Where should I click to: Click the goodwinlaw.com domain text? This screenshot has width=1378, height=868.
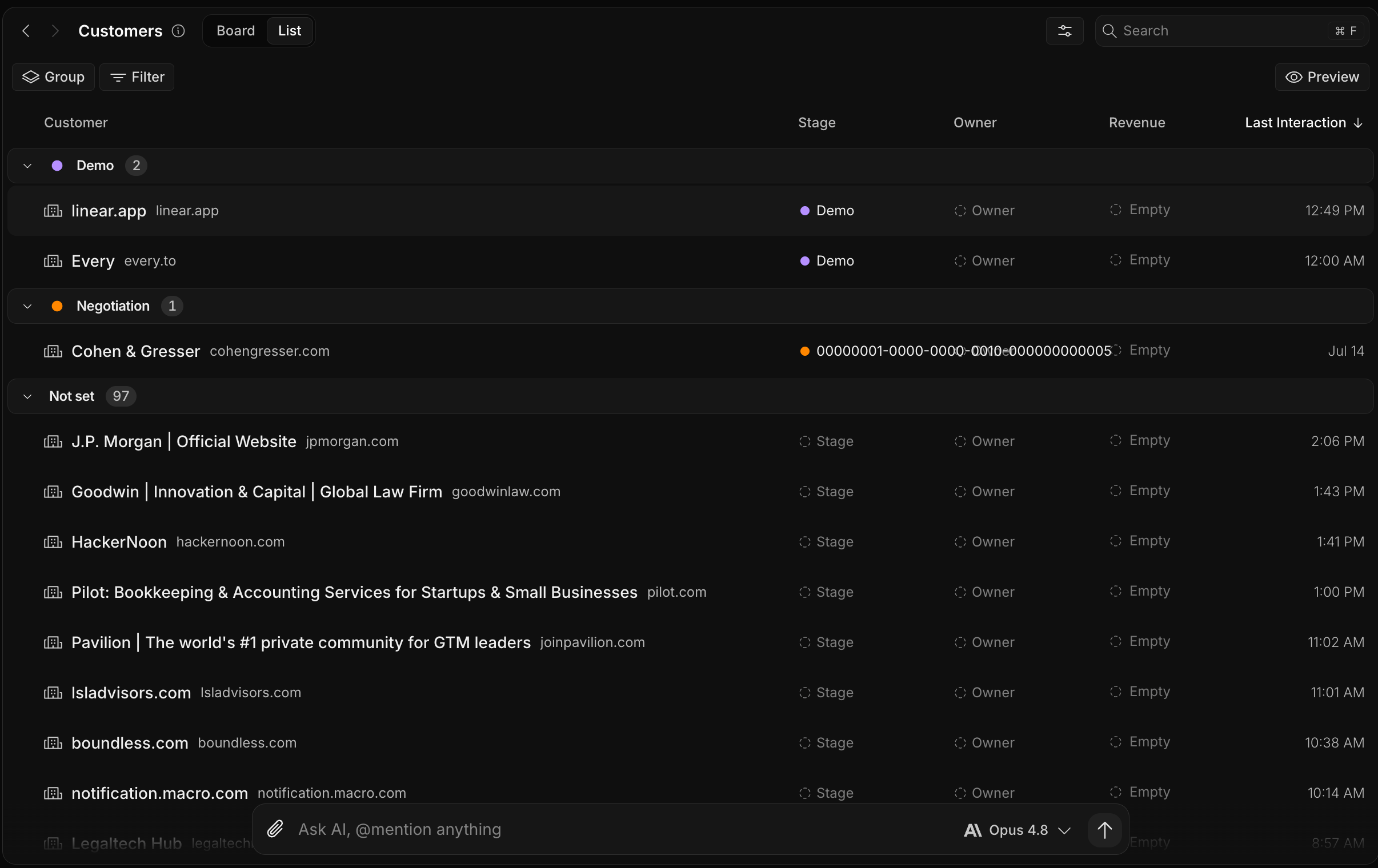click(506, 492)
